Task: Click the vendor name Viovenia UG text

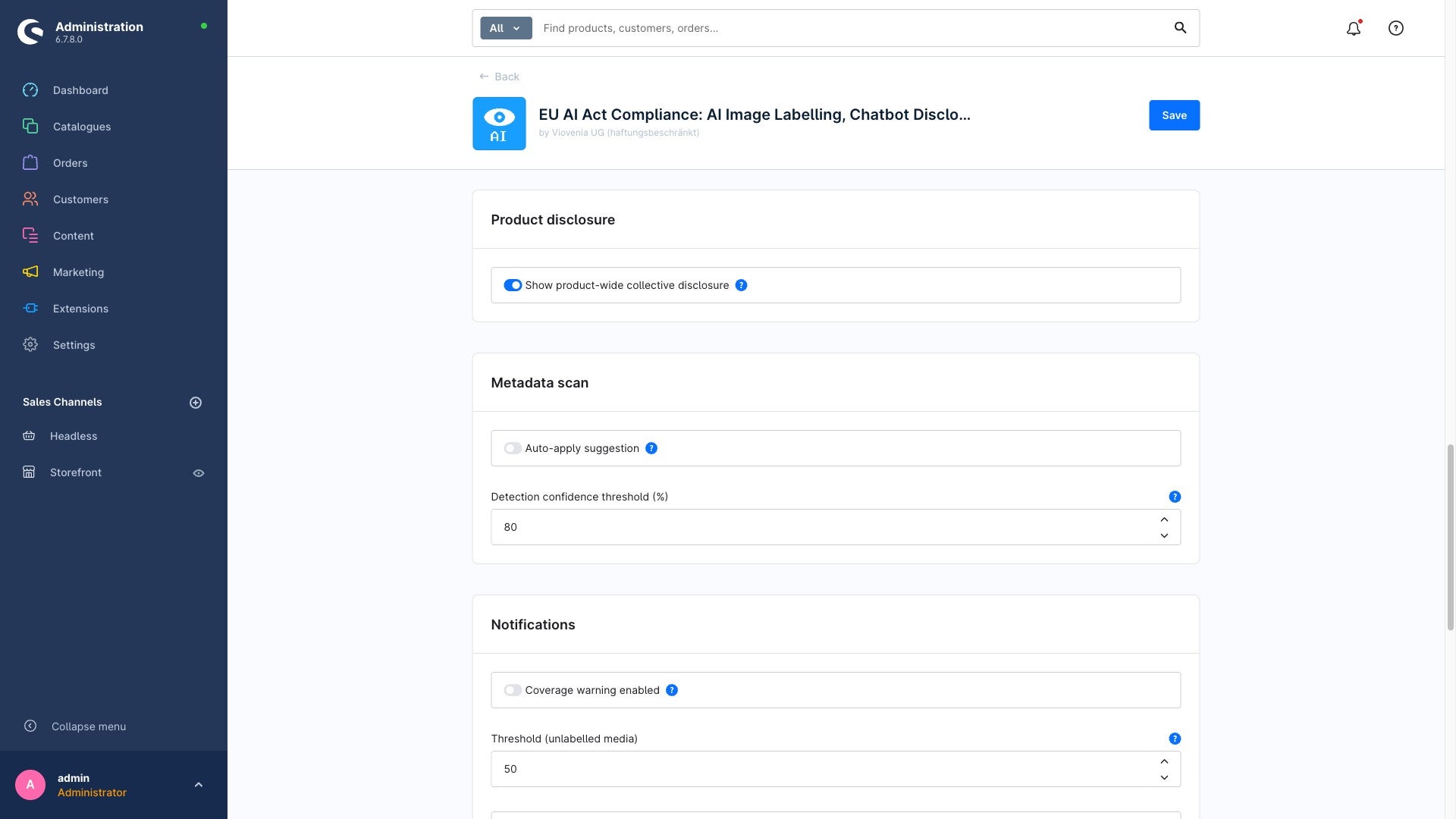Action: 619,133
